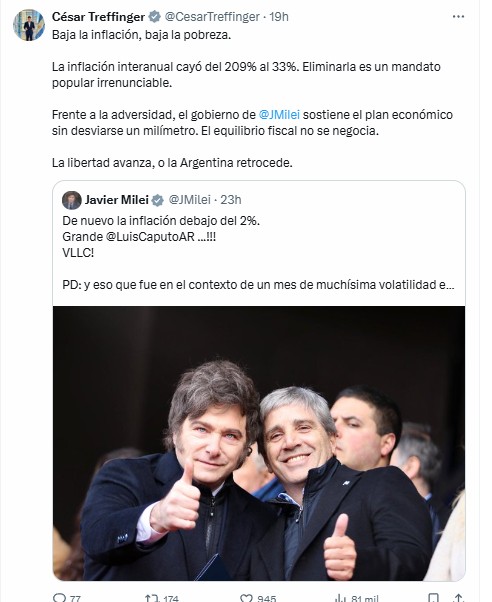492x602 pixels.
Task: Click Javier Milei's small avatar
Action: click(72, 200)
